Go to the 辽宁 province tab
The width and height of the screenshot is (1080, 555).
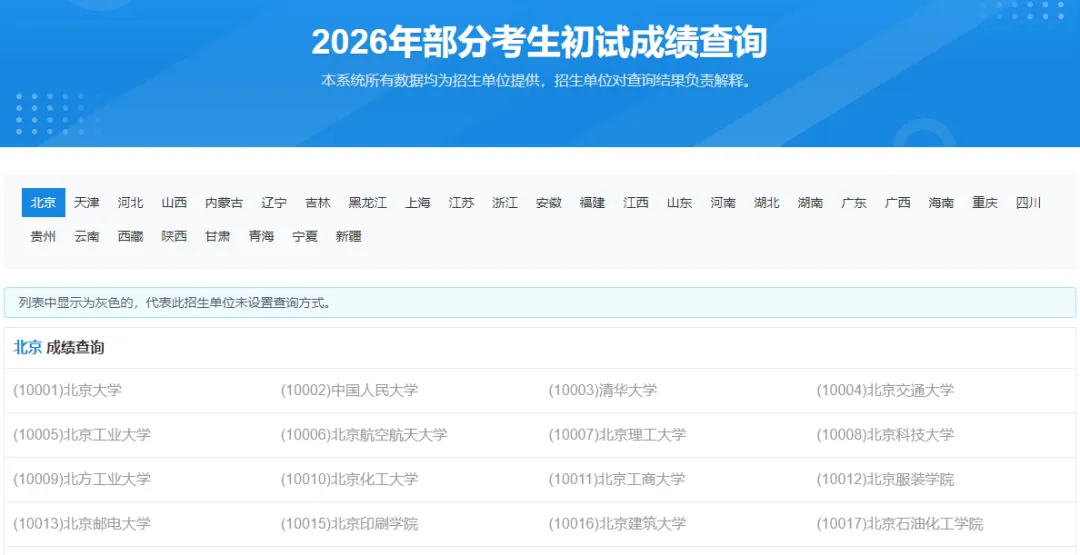pyautogui.click(x=274, y=202)
